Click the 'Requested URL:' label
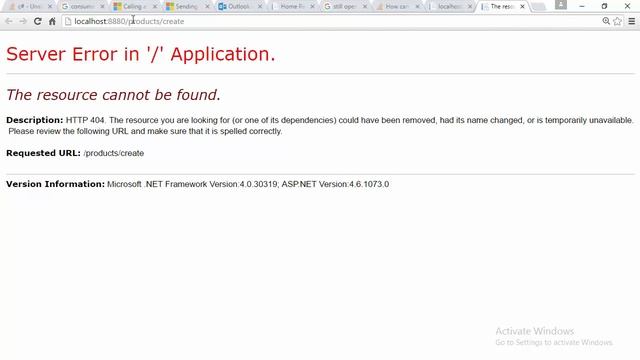Image resolution: width=640 pixels, height=360 pixels. tap(43, 153)
